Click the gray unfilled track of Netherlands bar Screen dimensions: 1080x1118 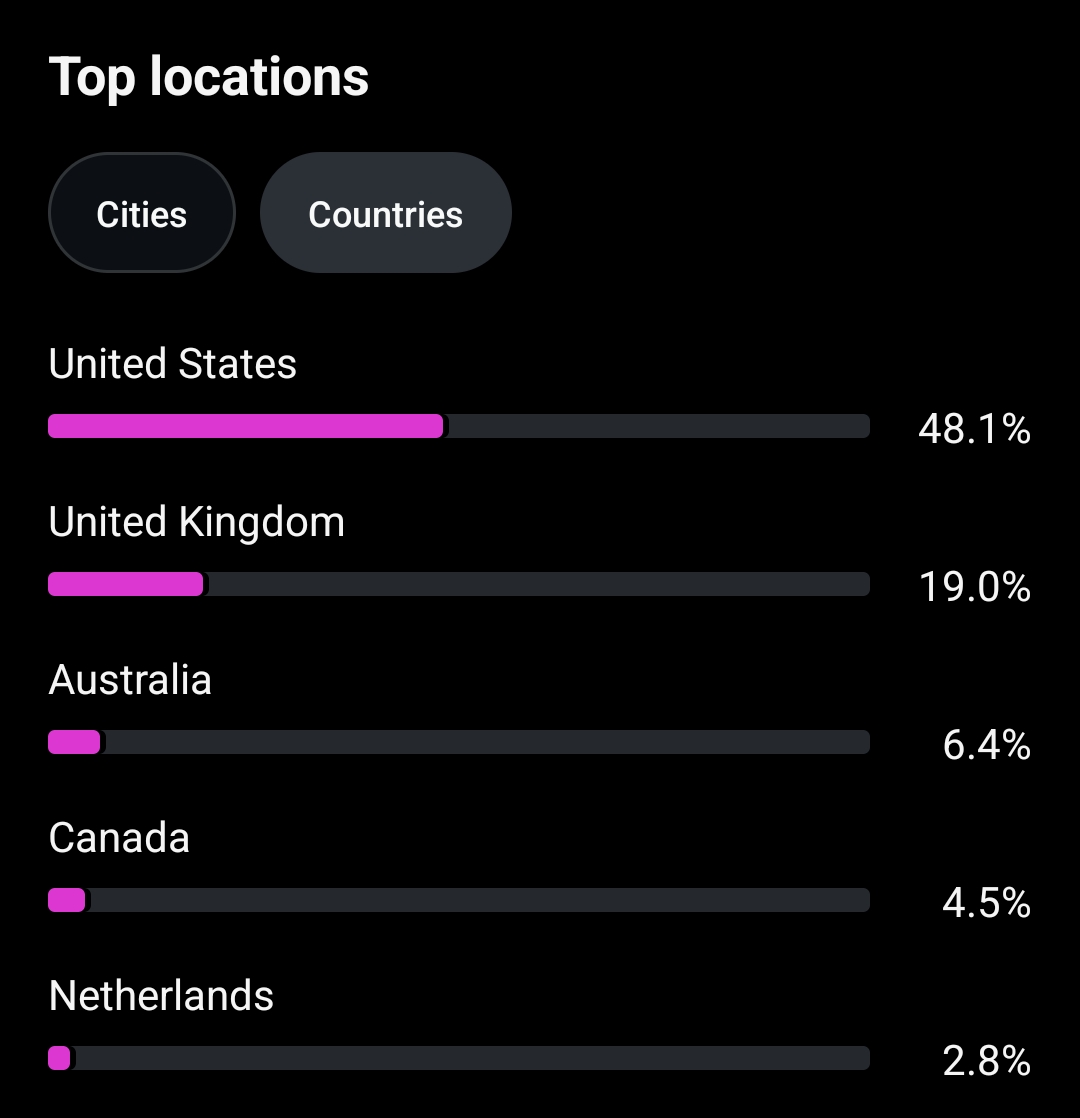pos(470,1058)
